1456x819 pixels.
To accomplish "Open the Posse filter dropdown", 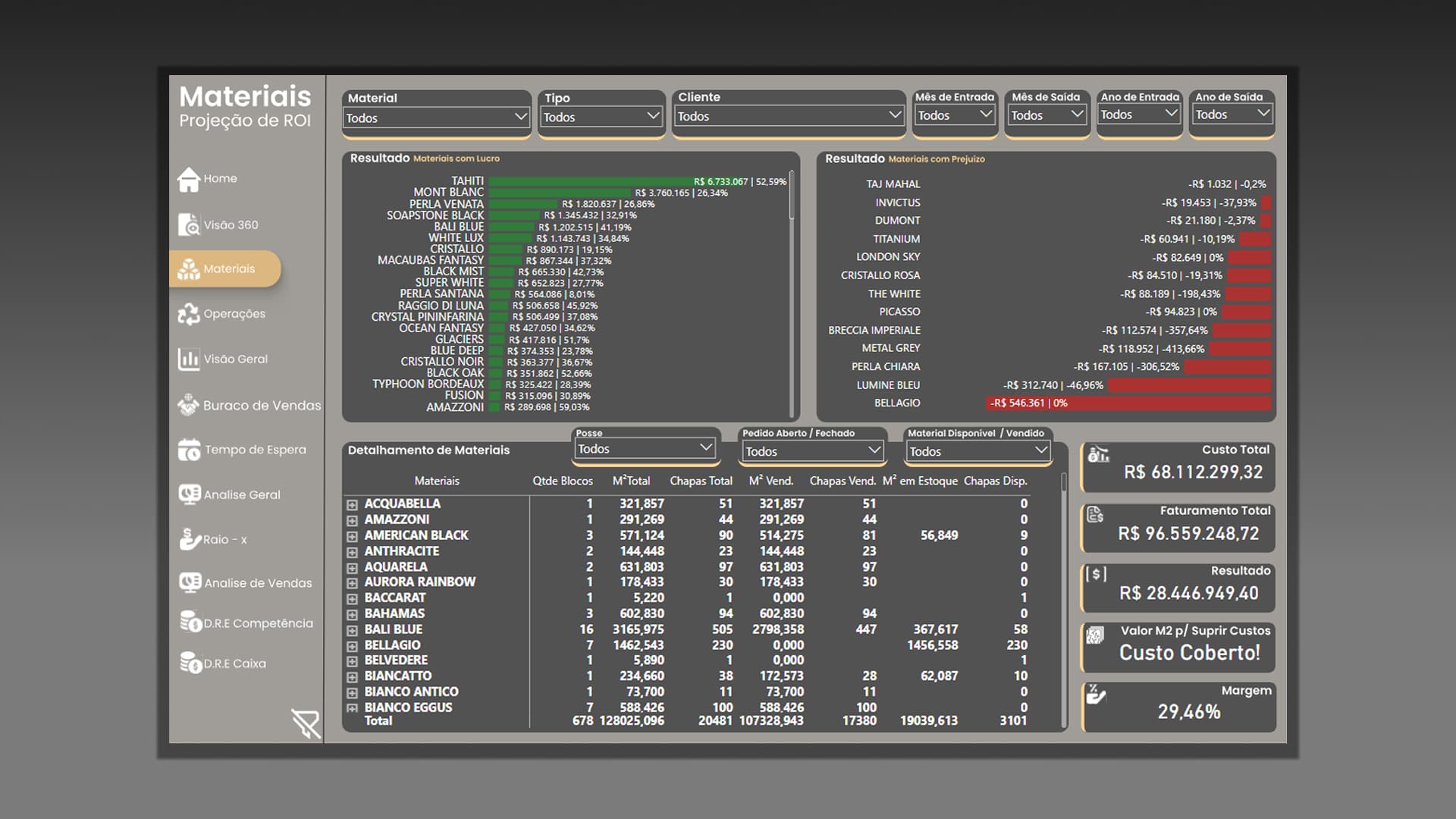I will pyautogui.click(x=645, y=449).
